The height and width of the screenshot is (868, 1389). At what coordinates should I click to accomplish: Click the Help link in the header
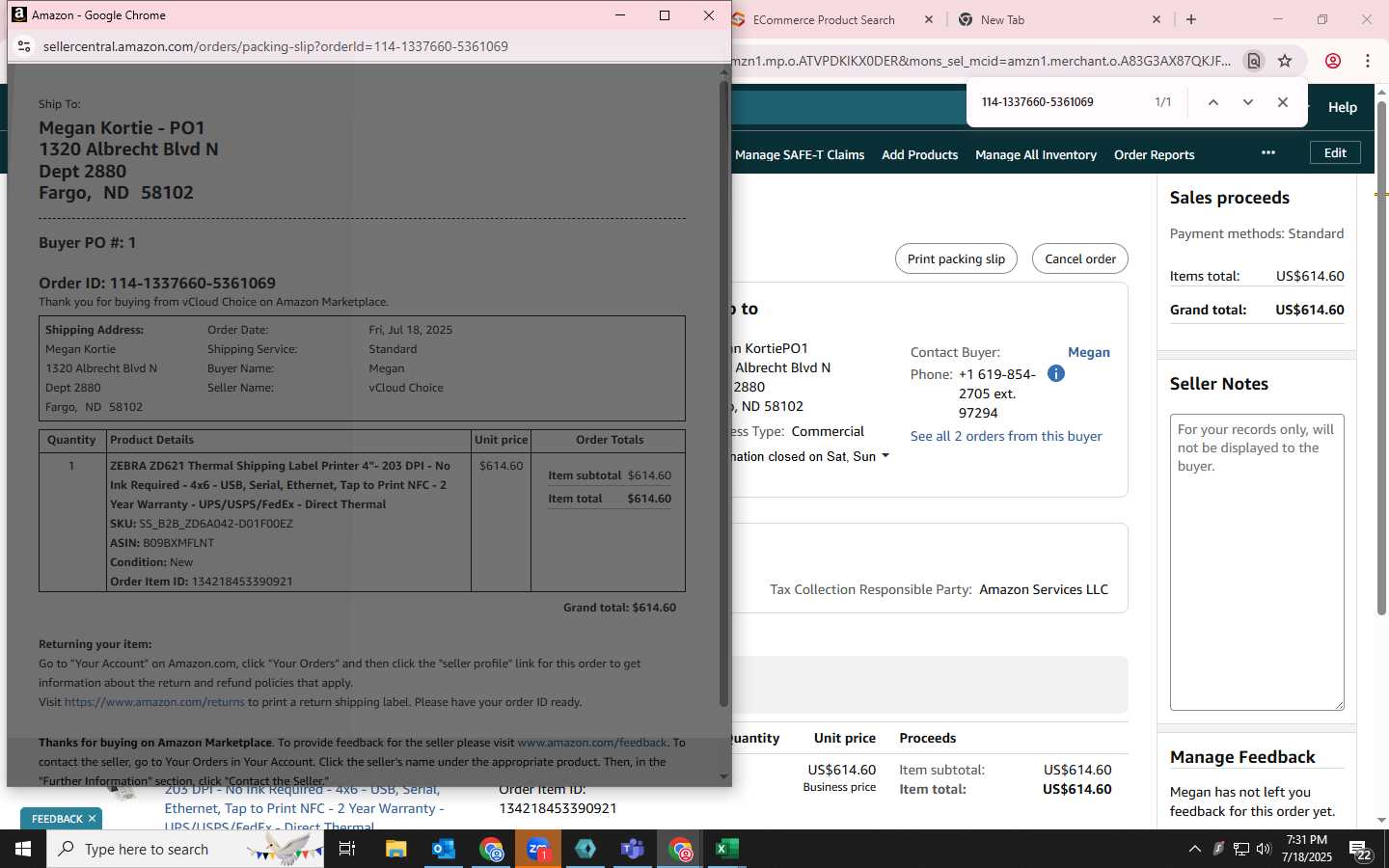(1343, 107)
